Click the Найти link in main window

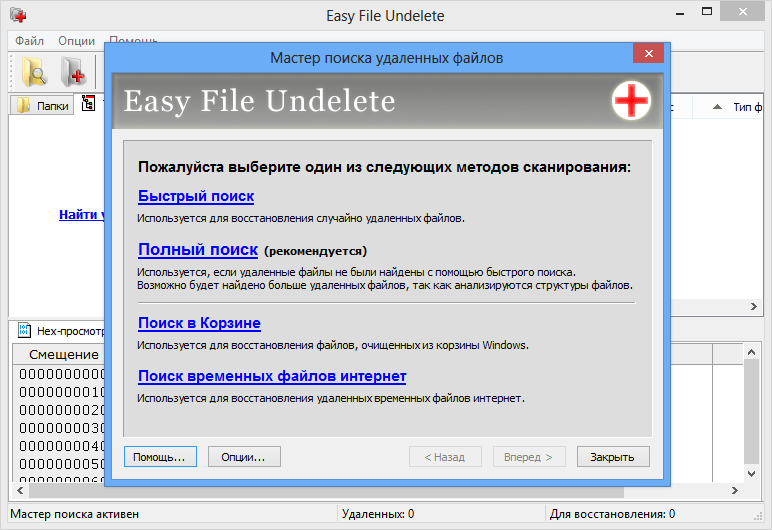coord(81,215)
